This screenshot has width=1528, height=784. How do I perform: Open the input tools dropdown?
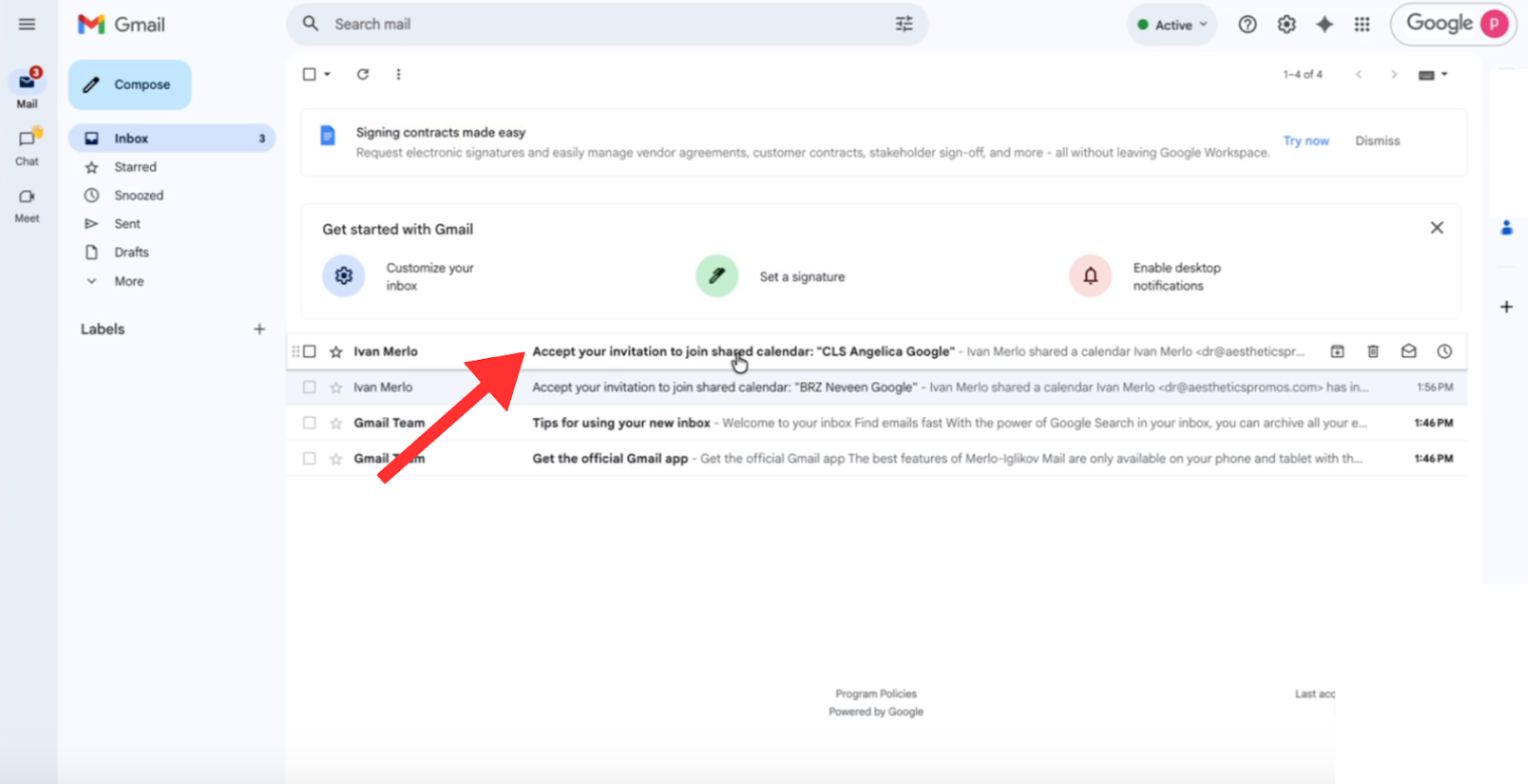[x=1432, y=74]
